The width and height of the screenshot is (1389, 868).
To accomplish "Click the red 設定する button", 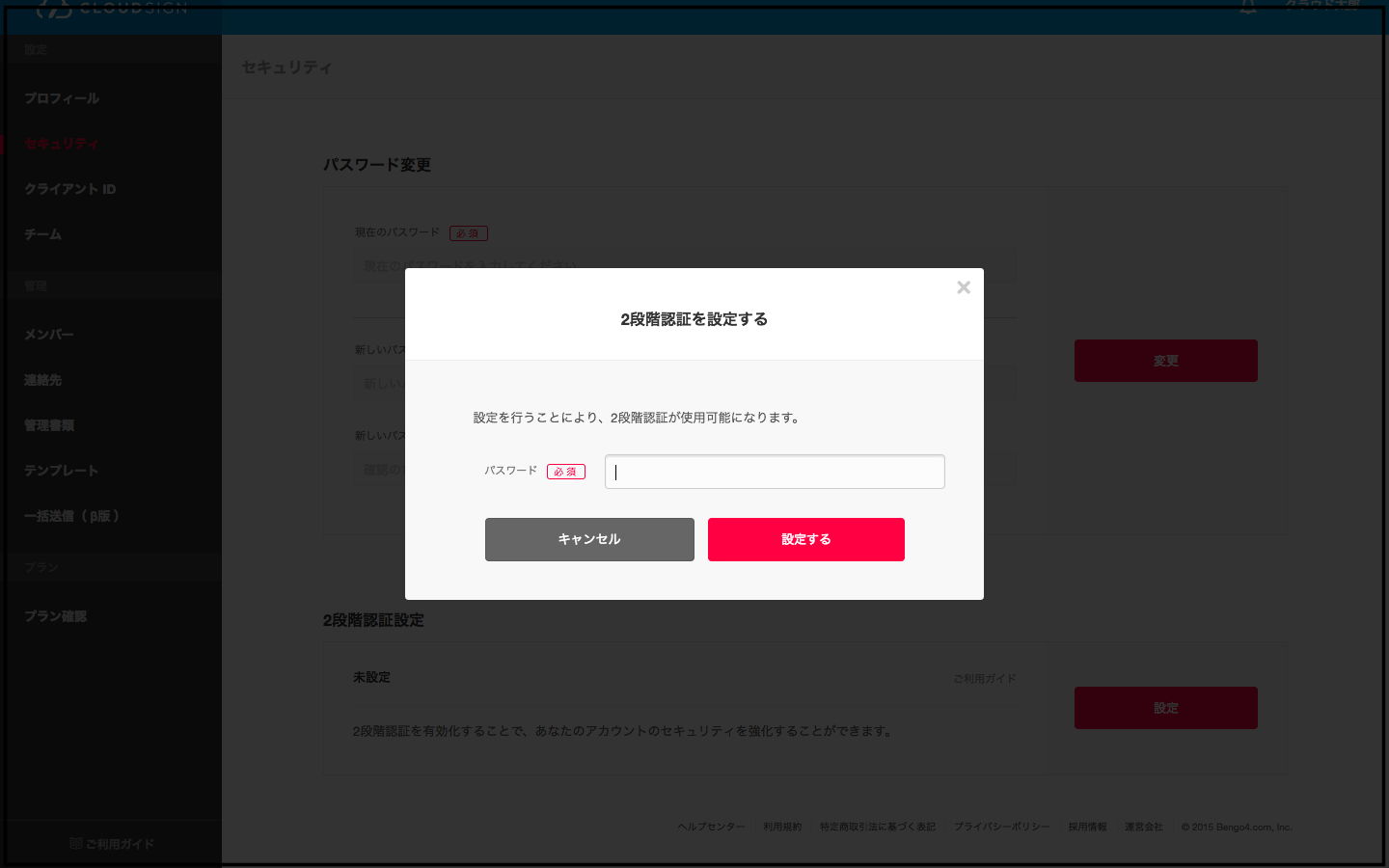I will (806, 539).
